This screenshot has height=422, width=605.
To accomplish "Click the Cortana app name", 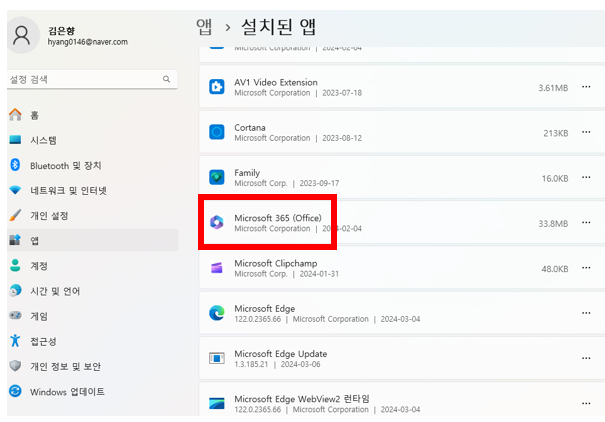I will pyautogui.click(x=250, y=128).
